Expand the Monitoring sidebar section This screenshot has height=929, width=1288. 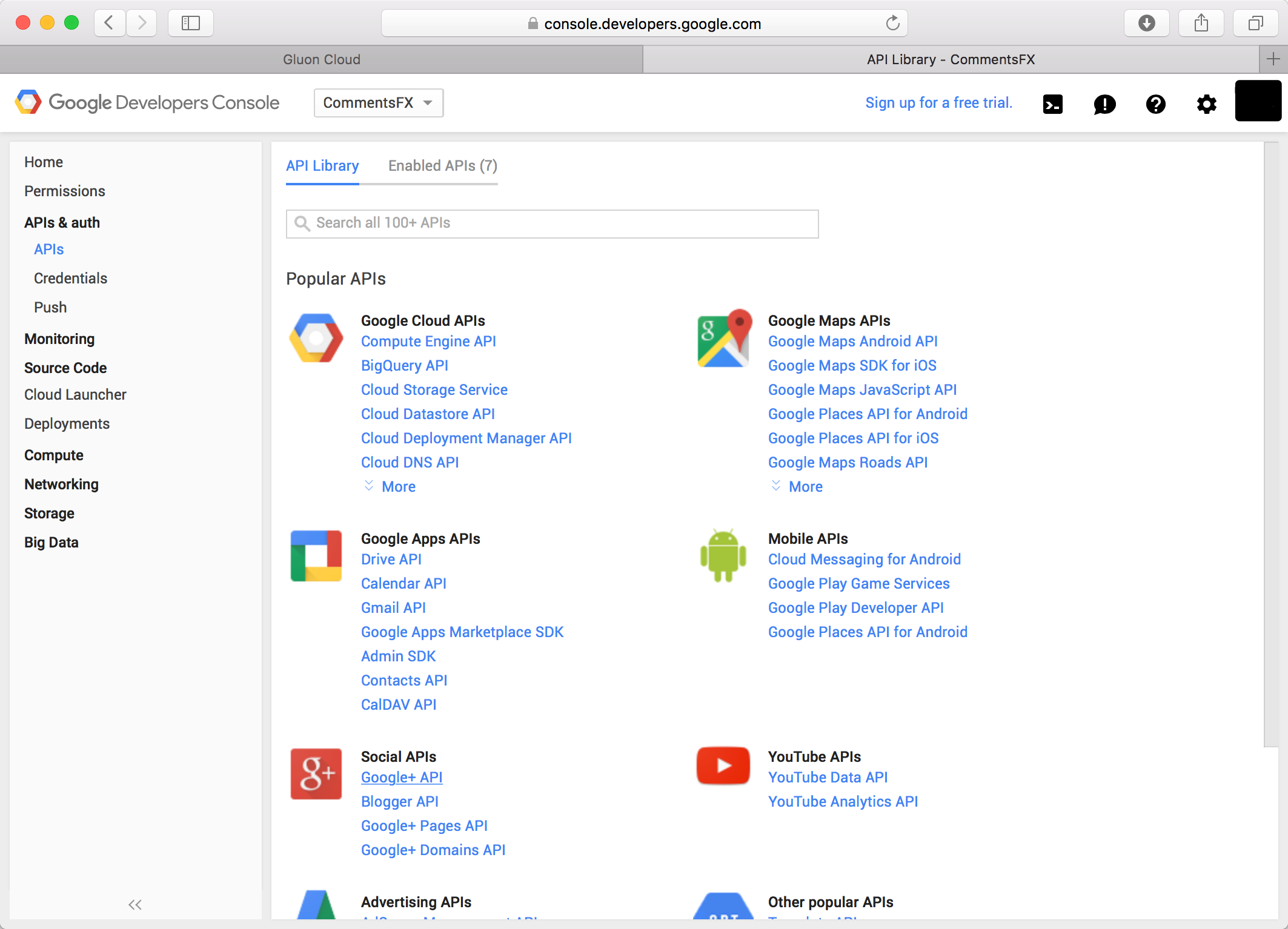coord(59,339)
